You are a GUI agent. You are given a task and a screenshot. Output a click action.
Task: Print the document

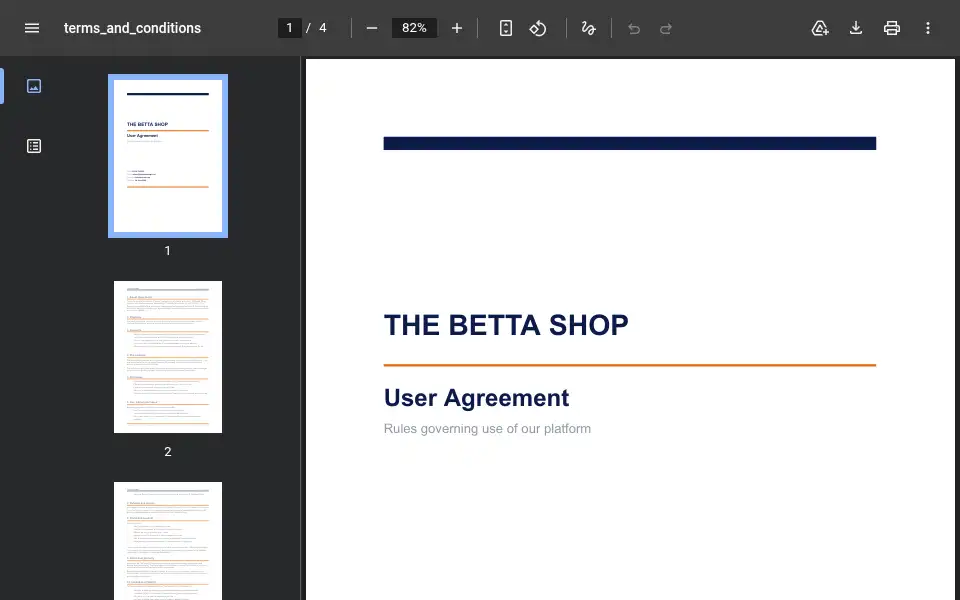tap(892, 28)
